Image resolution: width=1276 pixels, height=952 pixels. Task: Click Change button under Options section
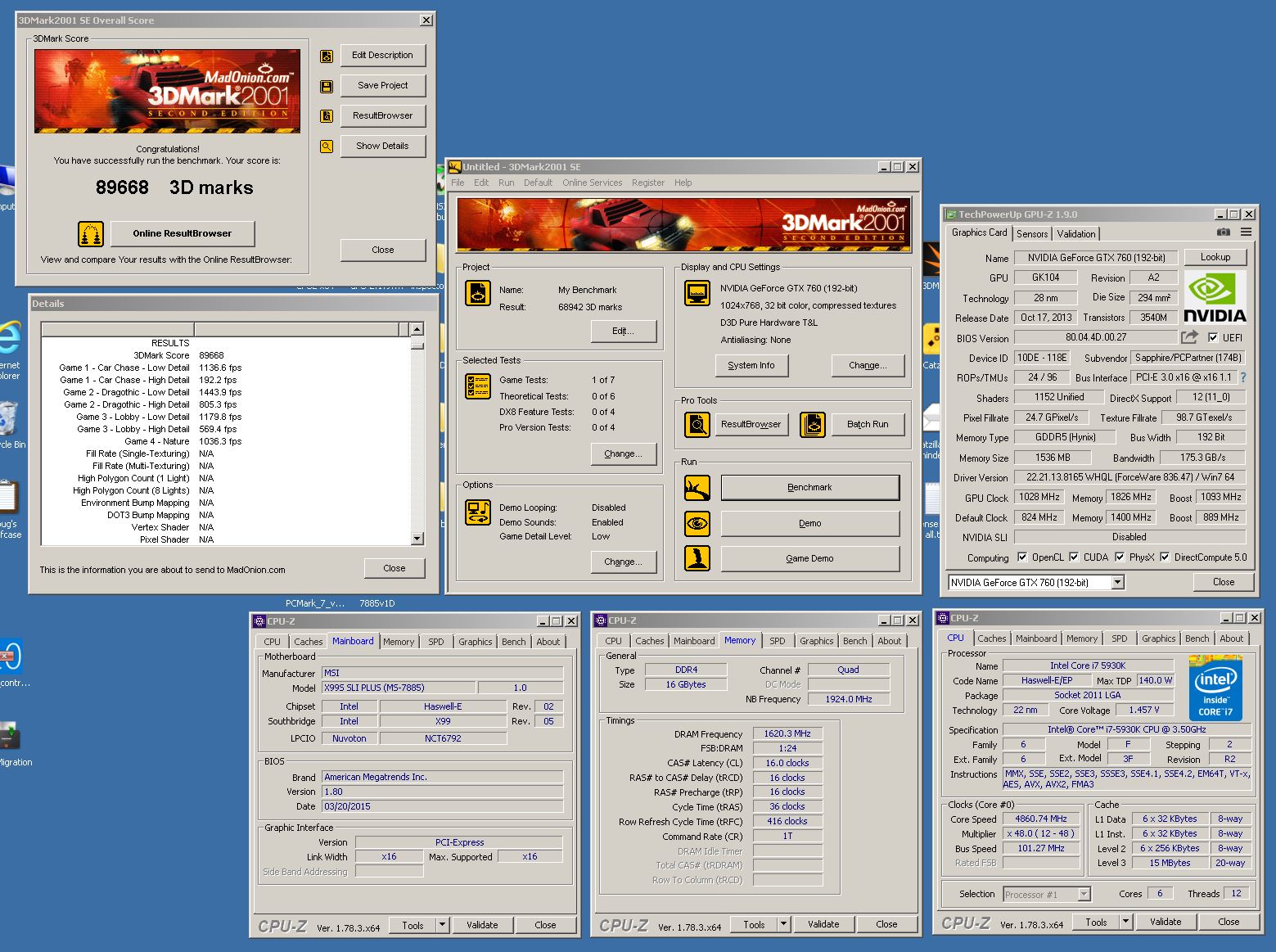624,562
